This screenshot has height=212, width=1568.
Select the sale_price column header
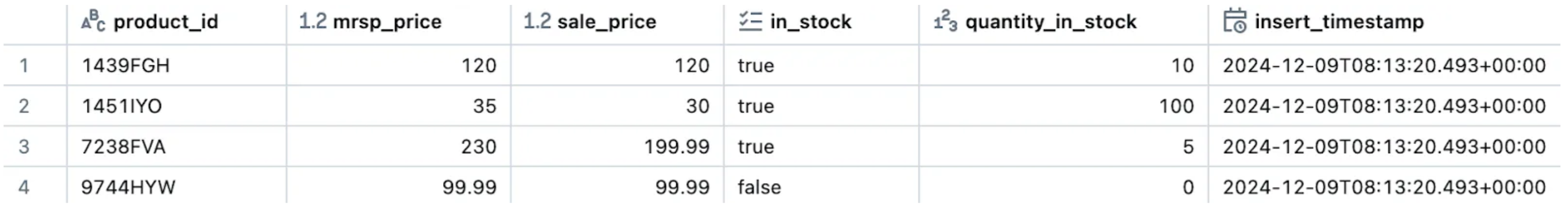[x=606, y=22]
